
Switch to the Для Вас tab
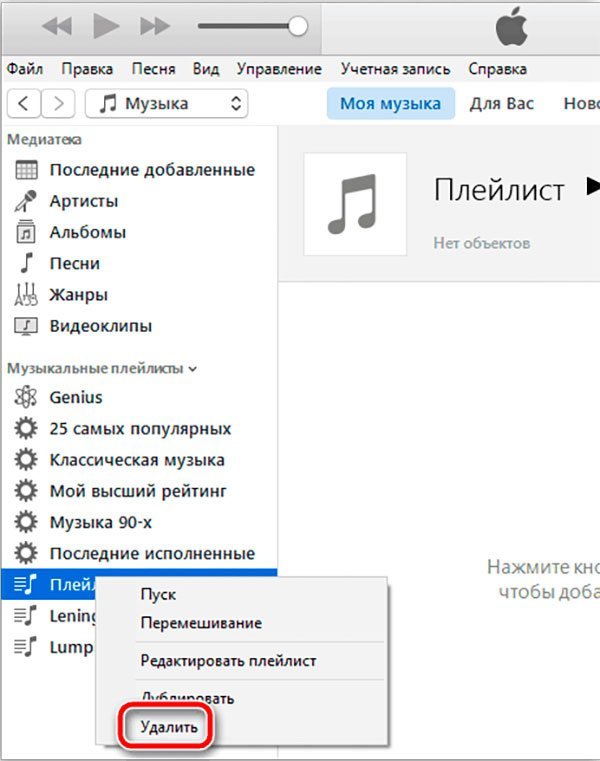pos(501,103)
